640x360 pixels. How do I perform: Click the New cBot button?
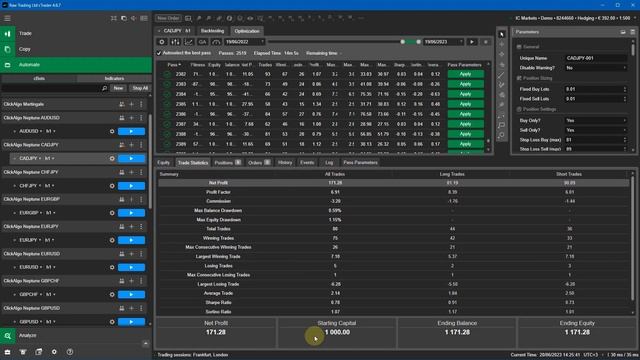click(118, 88)
